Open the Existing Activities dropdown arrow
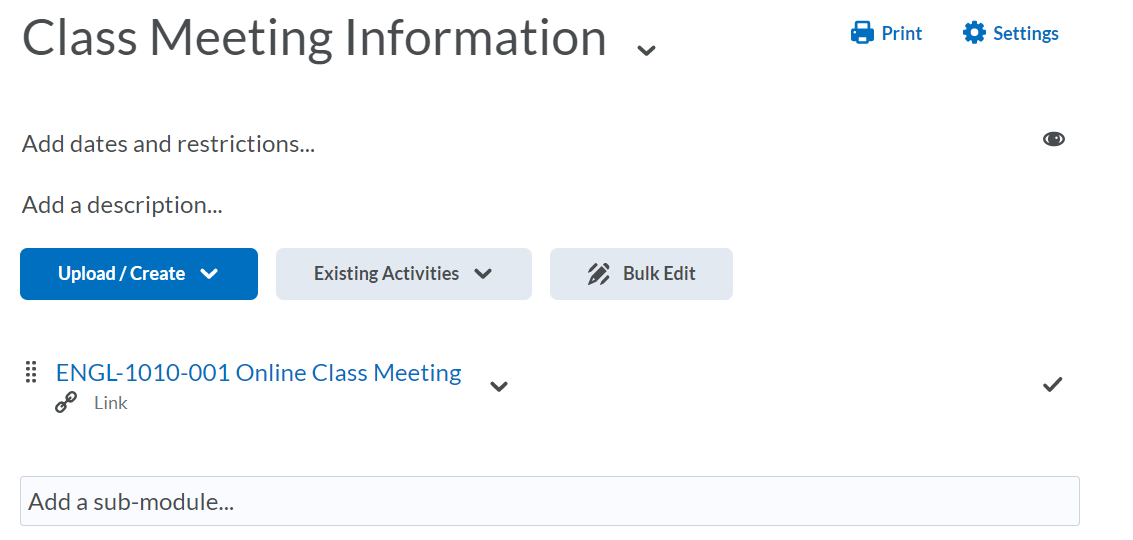Image resolution: width=1133 pixels, height=540 pixels. point(483,274)
